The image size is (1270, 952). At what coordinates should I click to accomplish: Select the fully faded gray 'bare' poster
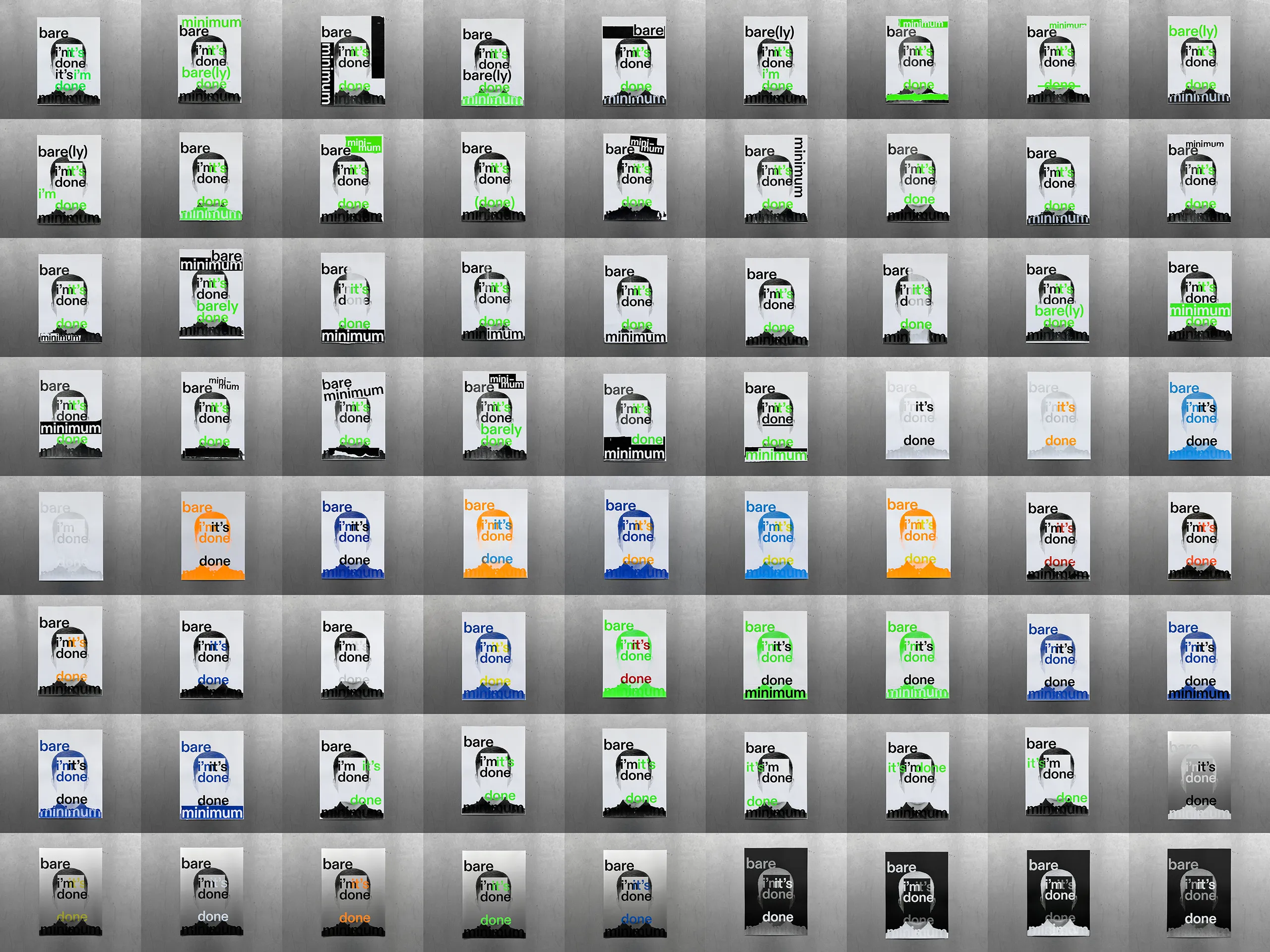click(x=70, y=536)
